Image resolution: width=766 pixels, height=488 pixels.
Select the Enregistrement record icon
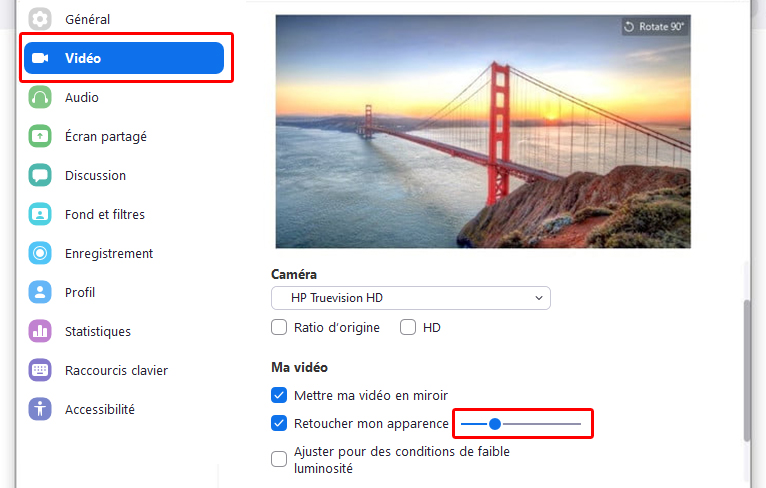coord(40,253)
